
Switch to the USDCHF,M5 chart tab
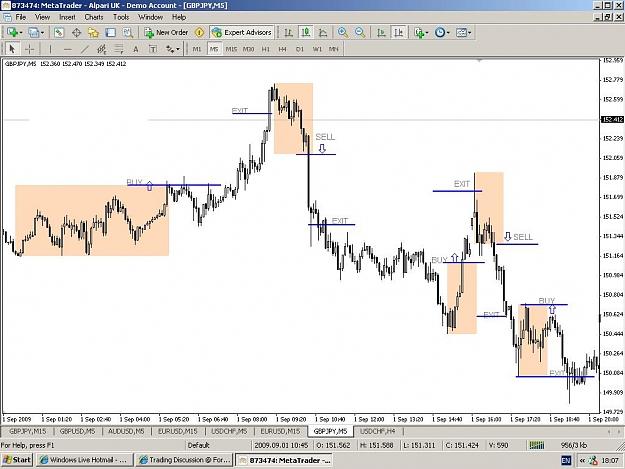pos(229,431)
